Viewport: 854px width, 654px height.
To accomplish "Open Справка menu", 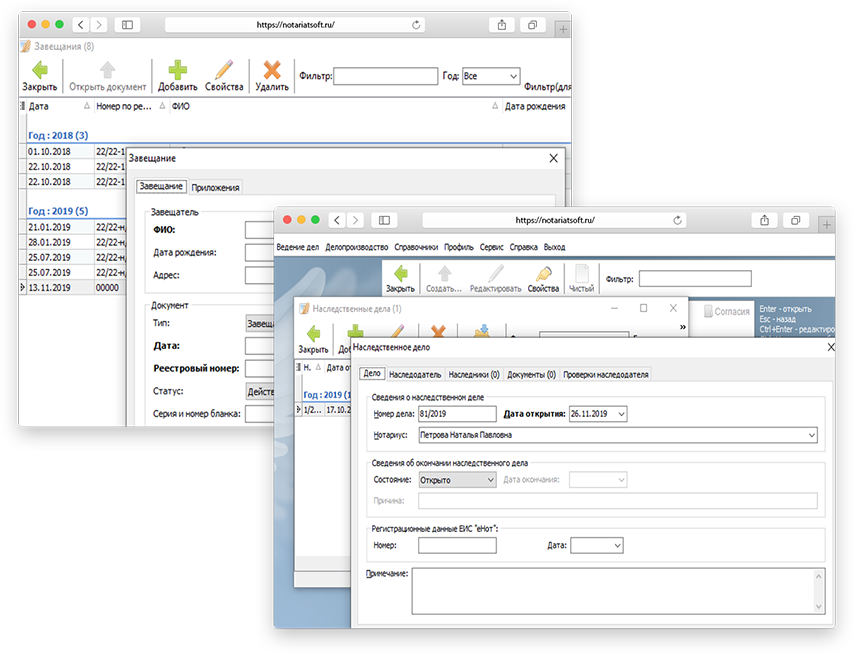I will click(x=523, y=247).
